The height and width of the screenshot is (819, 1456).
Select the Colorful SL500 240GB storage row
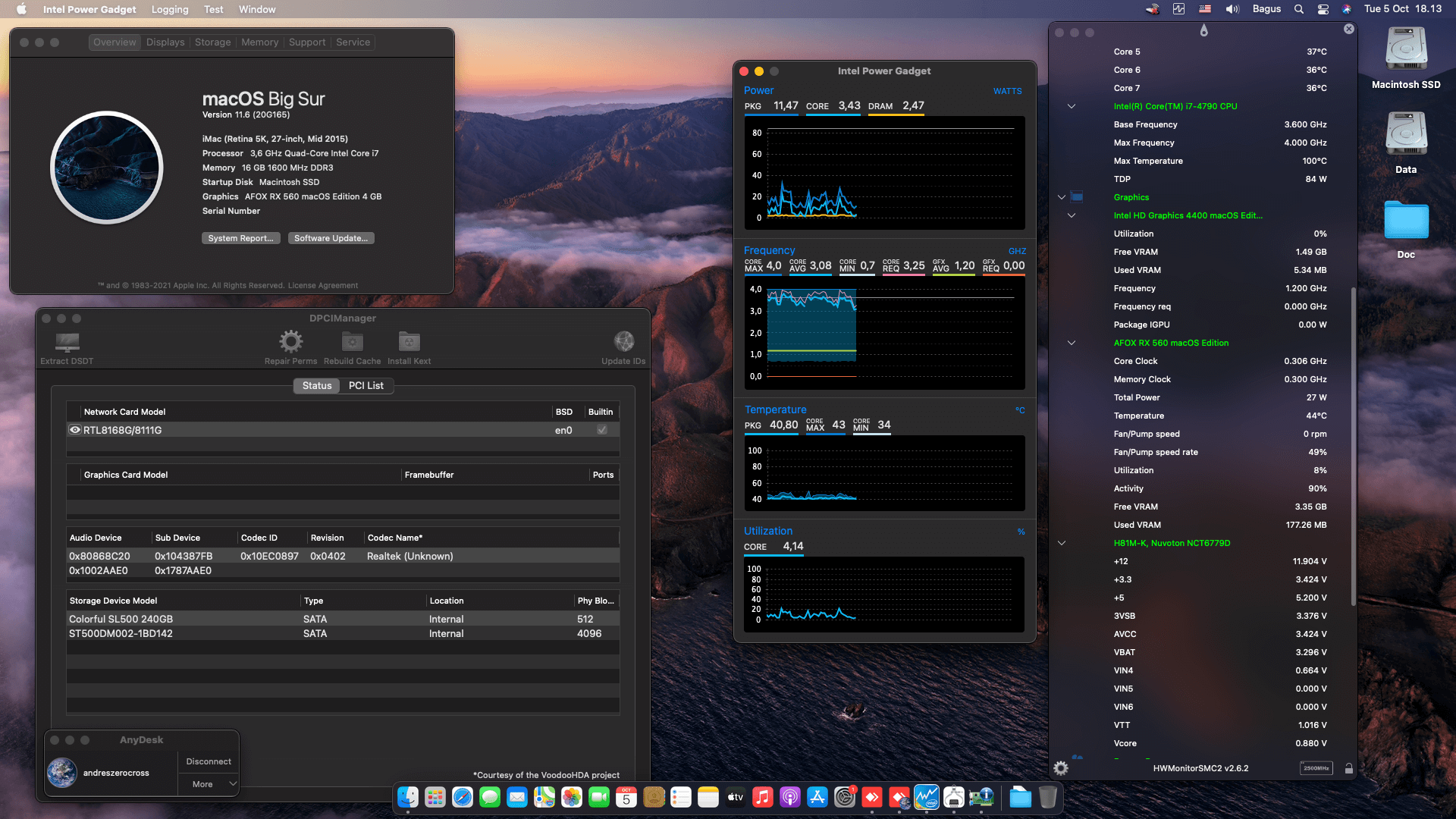click(343, 619)
